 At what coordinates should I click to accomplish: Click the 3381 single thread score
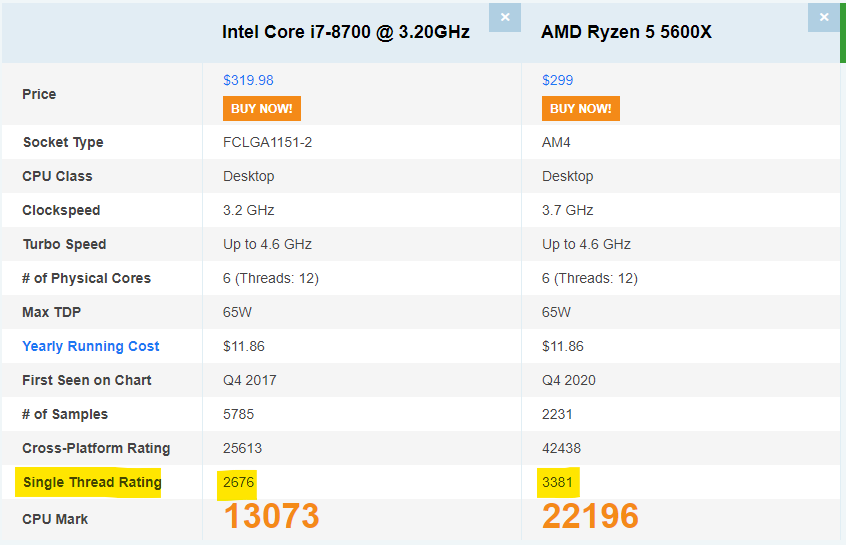(x=557, y=482)
